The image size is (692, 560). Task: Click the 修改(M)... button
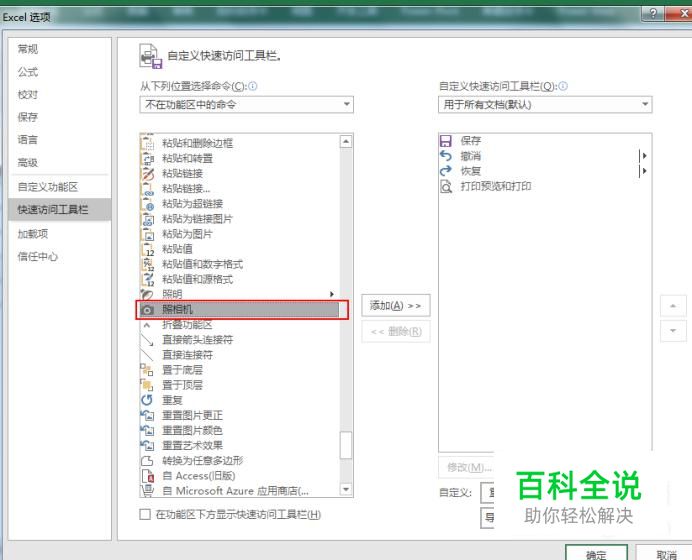point(466,467)
